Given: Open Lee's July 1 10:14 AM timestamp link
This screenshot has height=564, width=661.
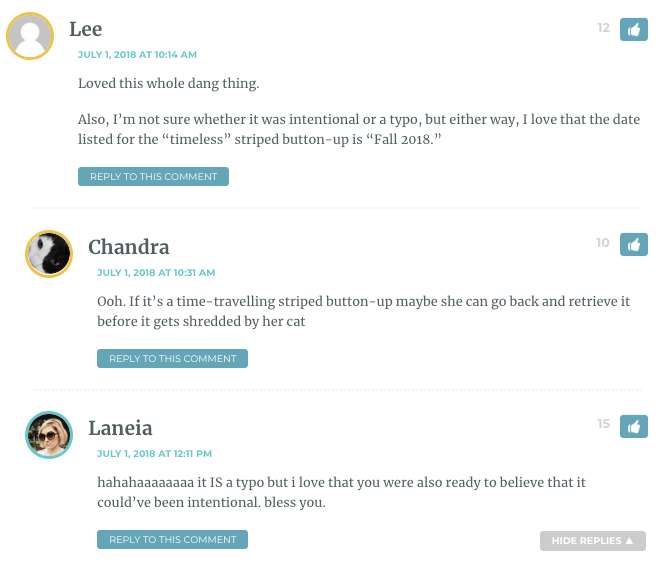Looking at the screenshot, I should [137, 55].
